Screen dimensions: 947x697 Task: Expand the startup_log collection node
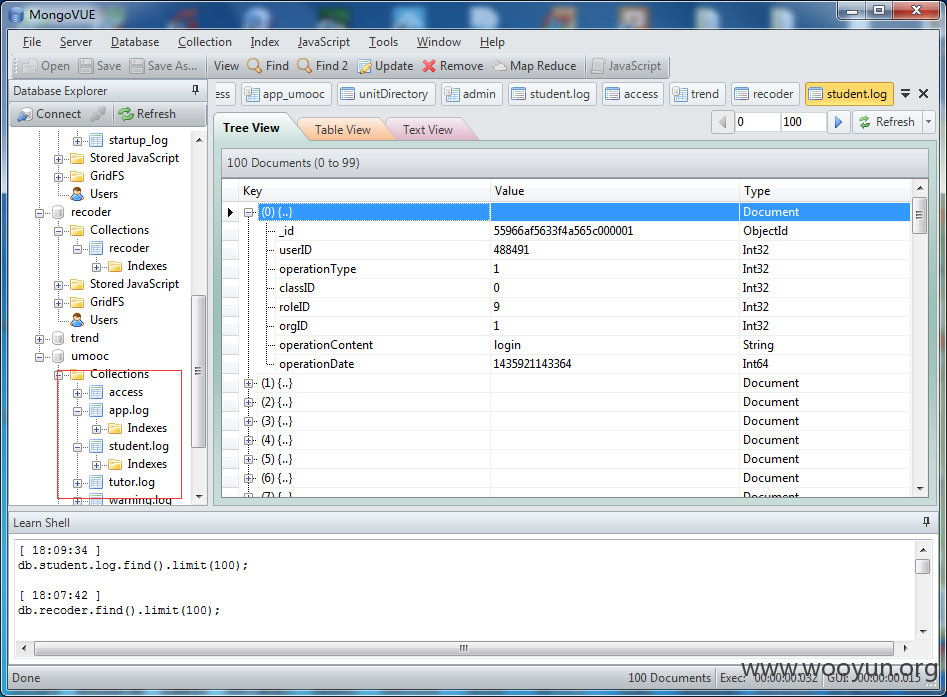[x=77, y=141]
